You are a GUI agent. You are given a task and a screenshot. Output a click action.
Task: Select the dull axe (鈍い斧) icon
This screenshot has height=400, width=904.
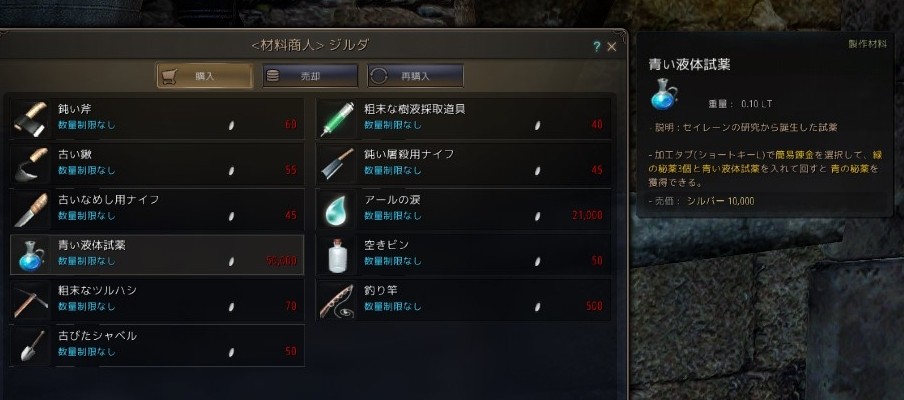(x=31, y=118)
